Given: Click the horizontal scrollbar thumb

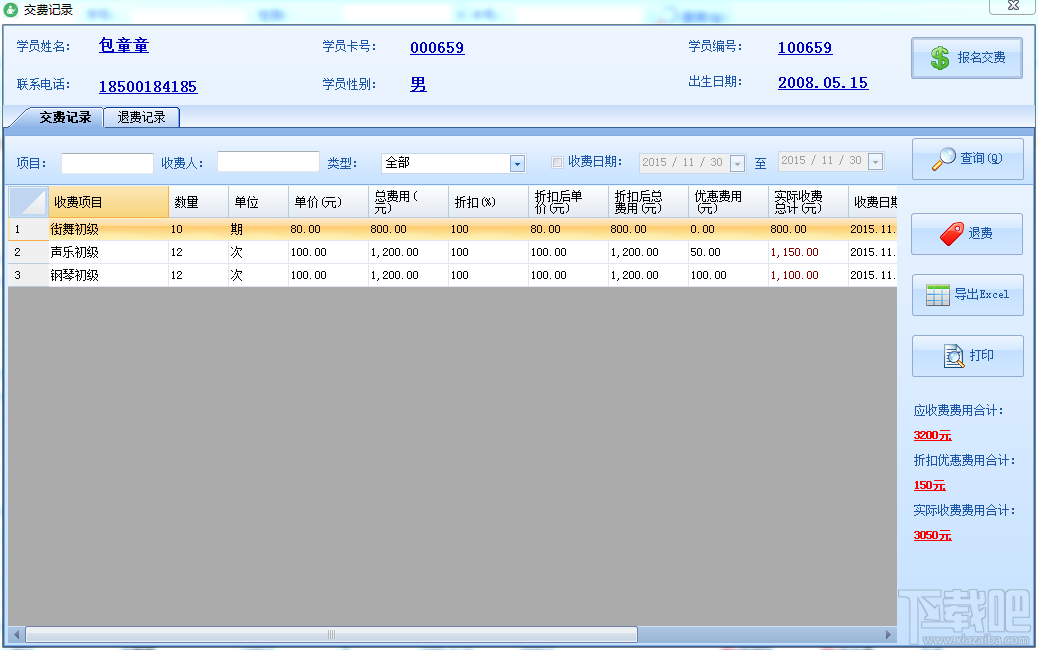Looking at the screenshot, I should 331,635.
